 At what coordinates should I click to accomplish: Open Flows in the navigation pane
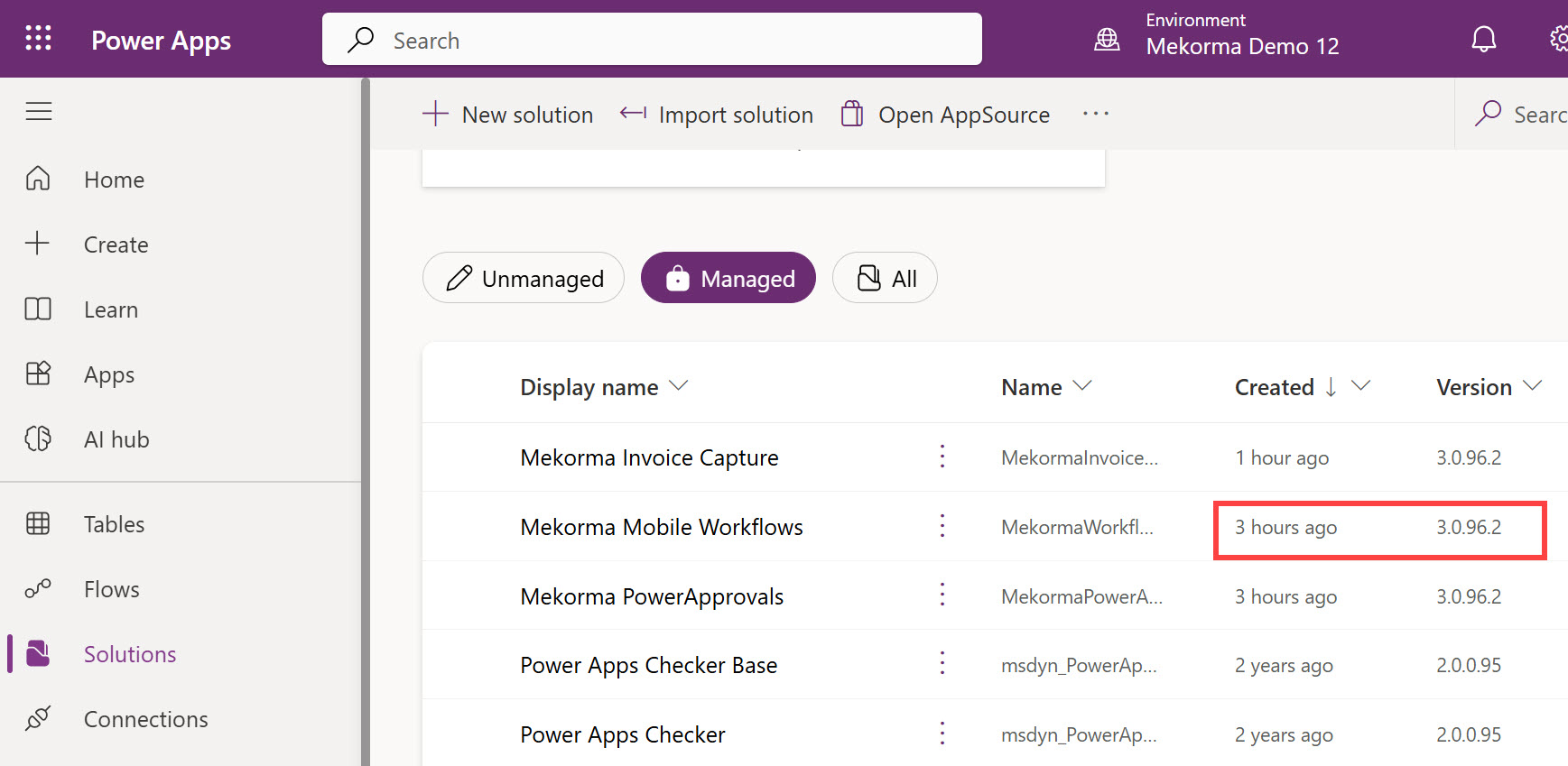click(111, 589)
